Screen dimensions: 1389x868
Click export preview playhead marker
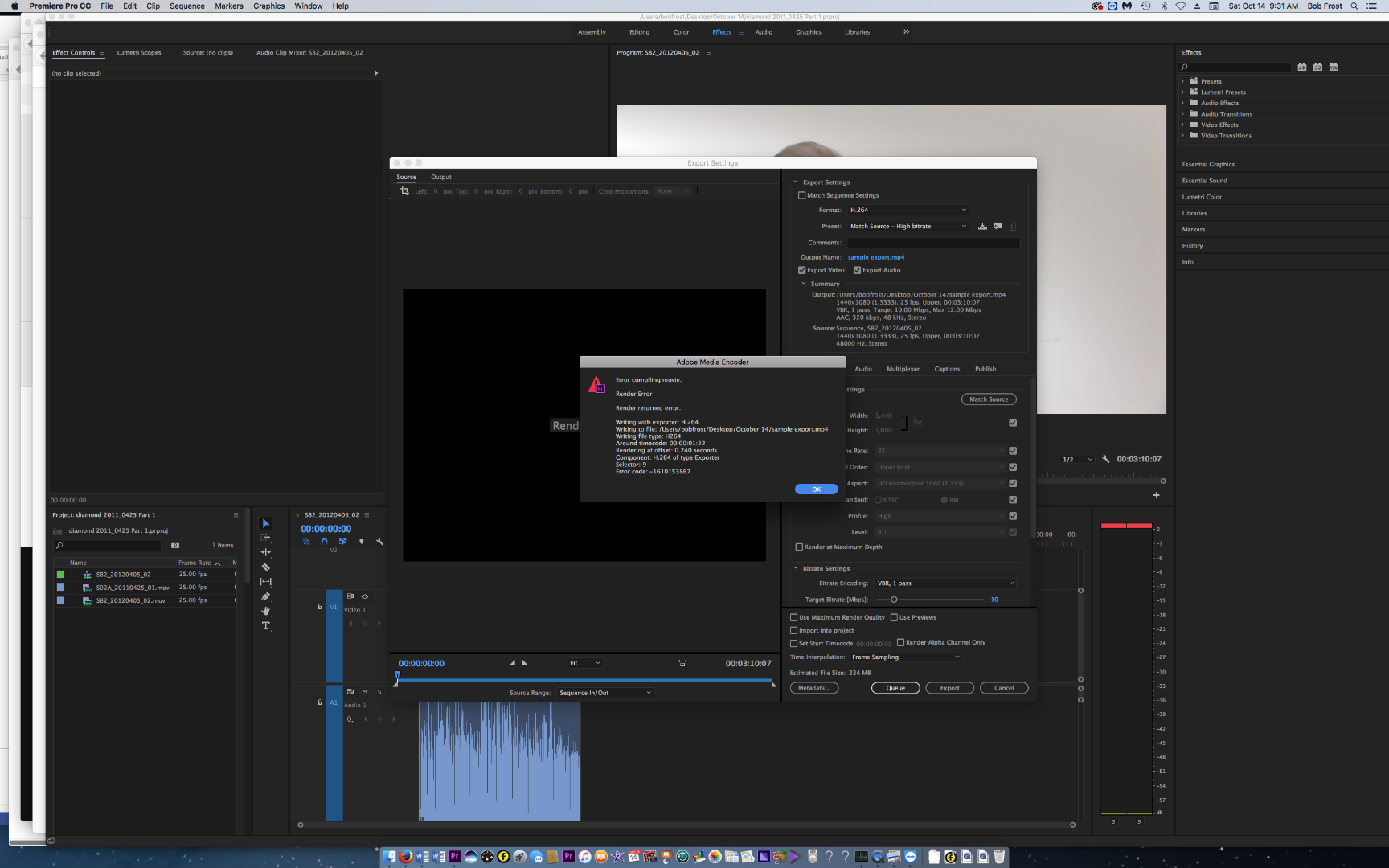point(397,675)
